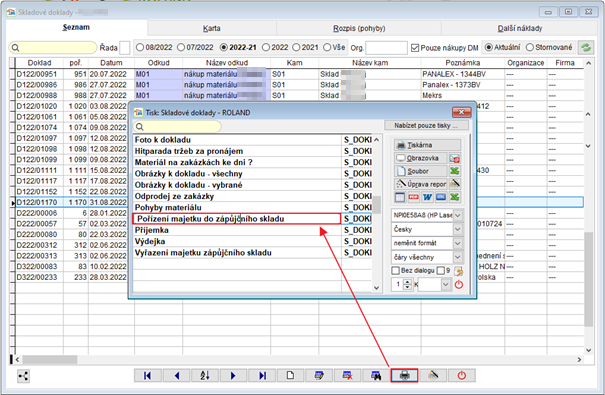Screen dimensions: 605x395
Task: Click the print list vertical scrollbar down arrow
Action: 377,288
